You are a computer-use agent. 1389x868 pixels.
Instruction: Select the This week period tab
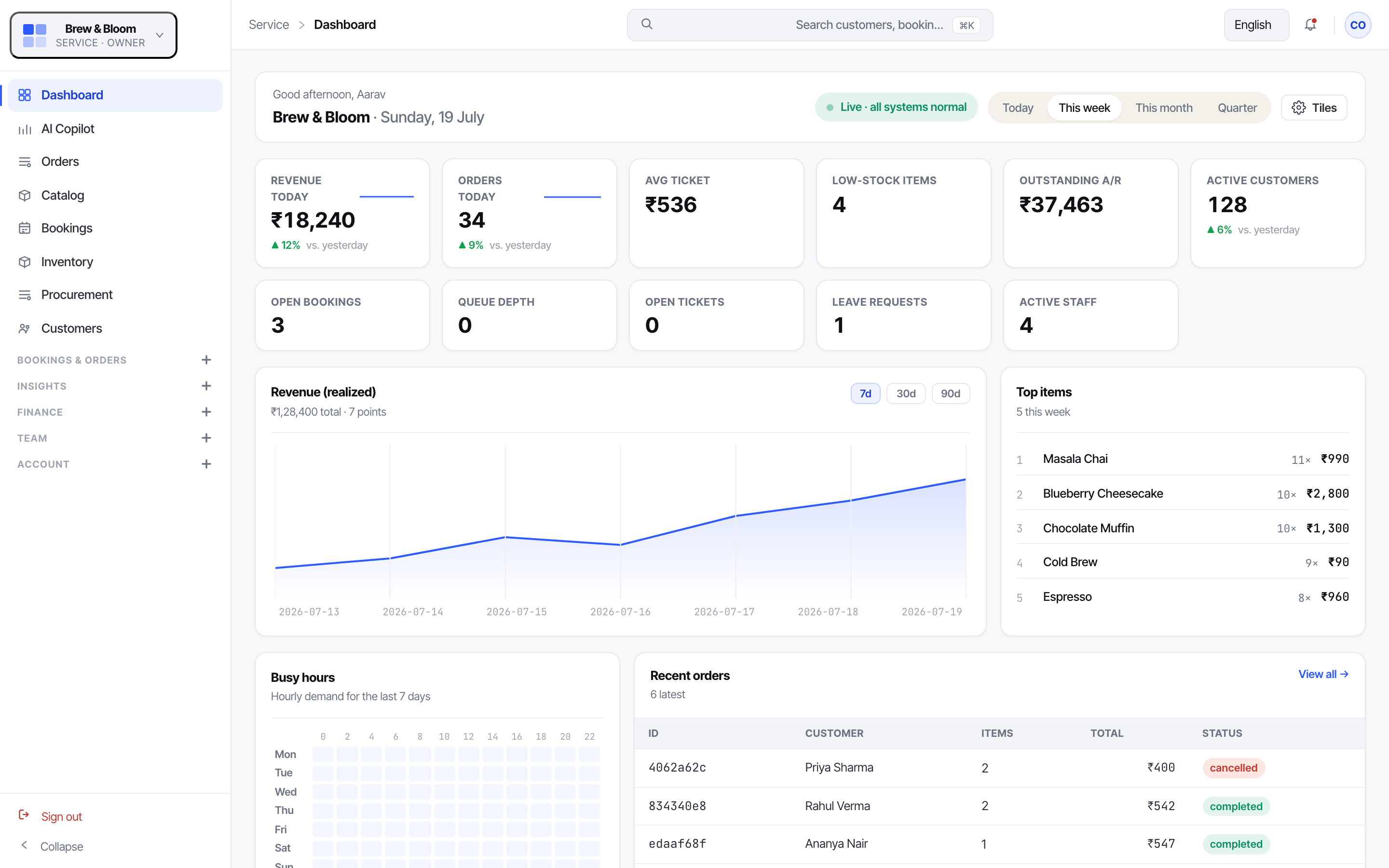(1084, 108)
